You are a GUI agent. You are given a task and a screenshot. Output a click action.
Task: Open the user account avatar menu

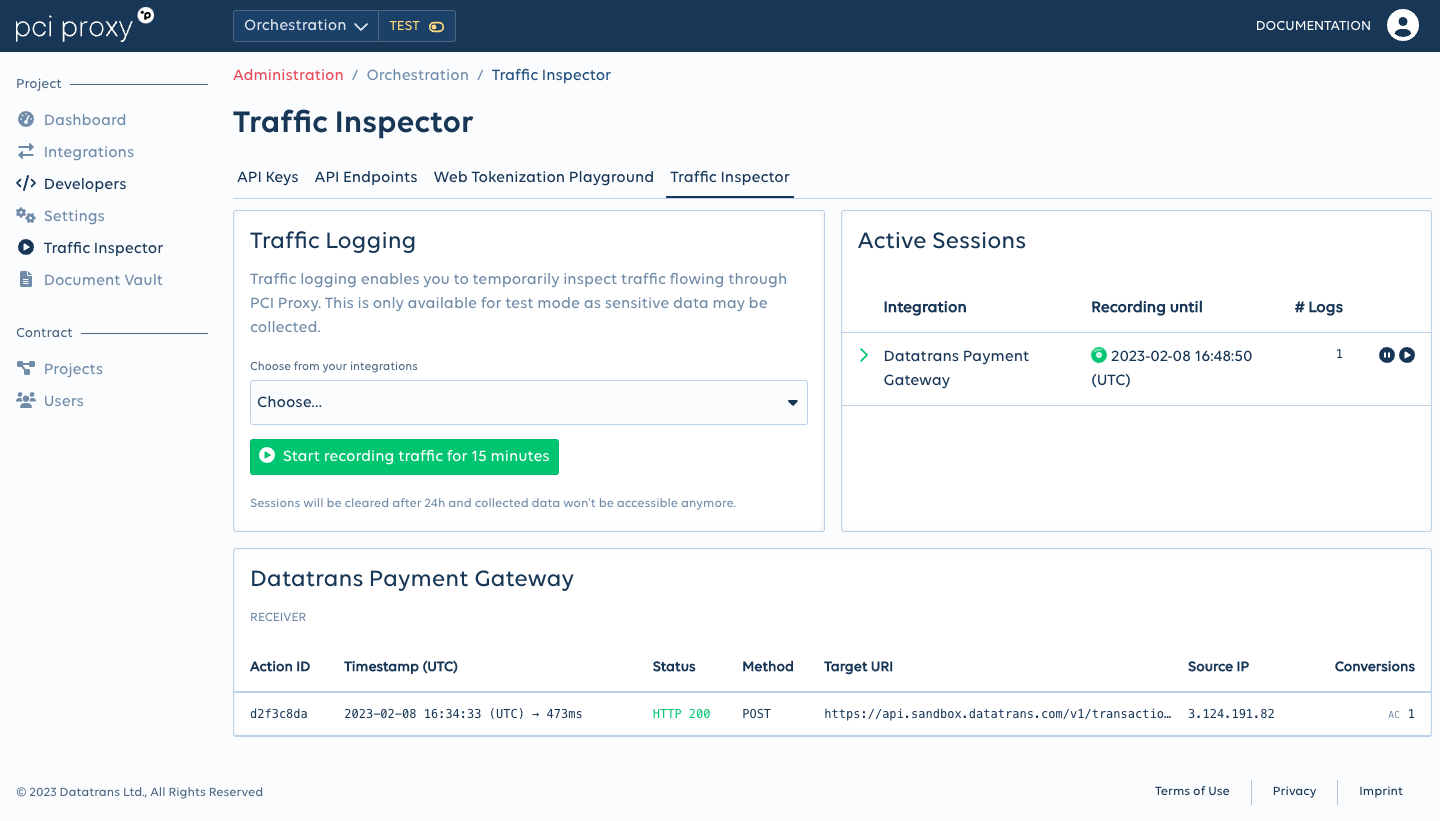[x=1403, y=26]
